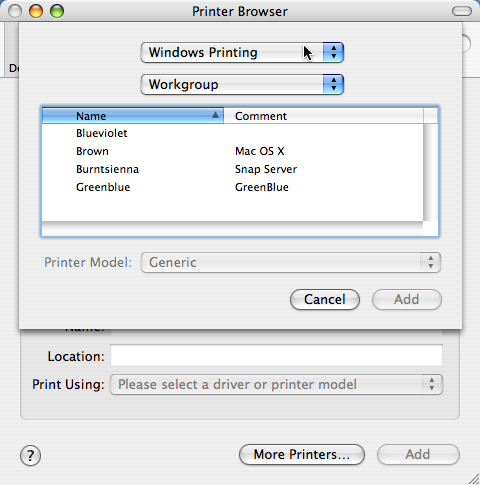Open the Printer Model Generic dropdown
Screen dimensions: 480x485
[x=291, y=262]
